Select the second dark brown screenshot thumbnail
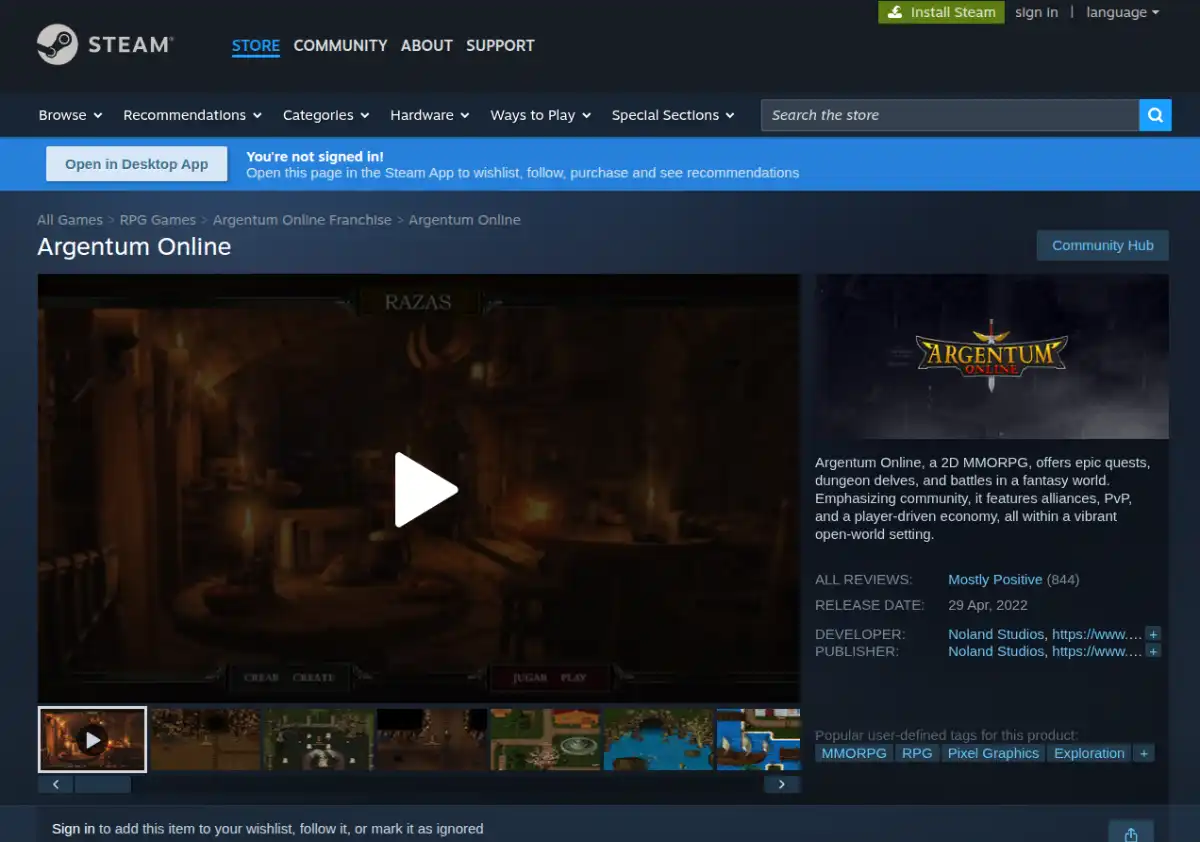1200x842 pixels. pos(205,740)
